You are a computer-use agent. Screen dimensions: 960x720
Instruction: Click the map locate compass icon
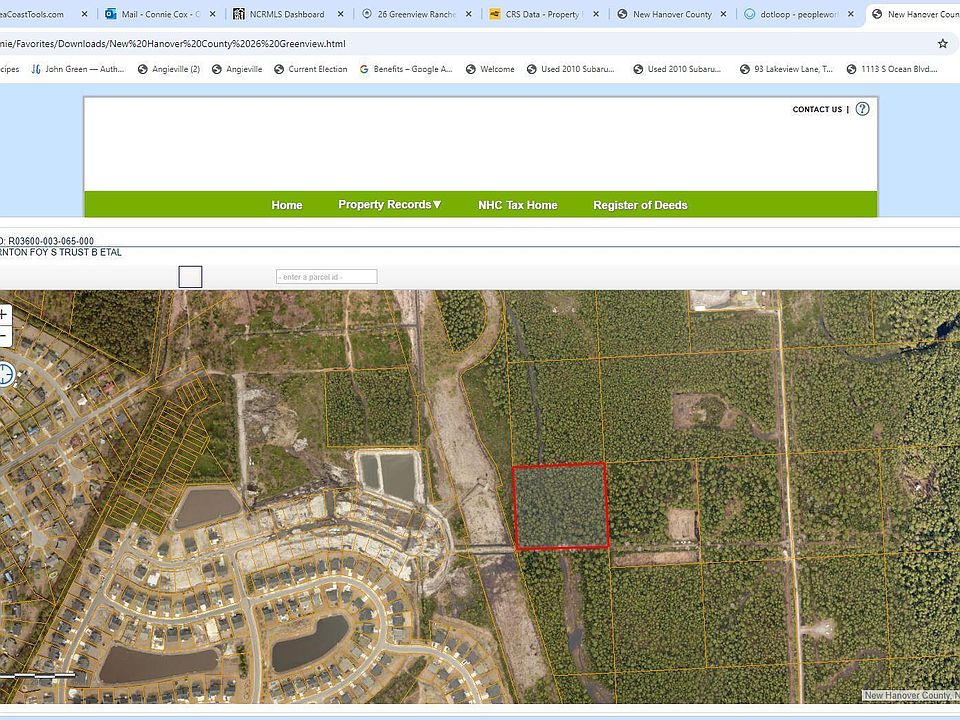5,375
